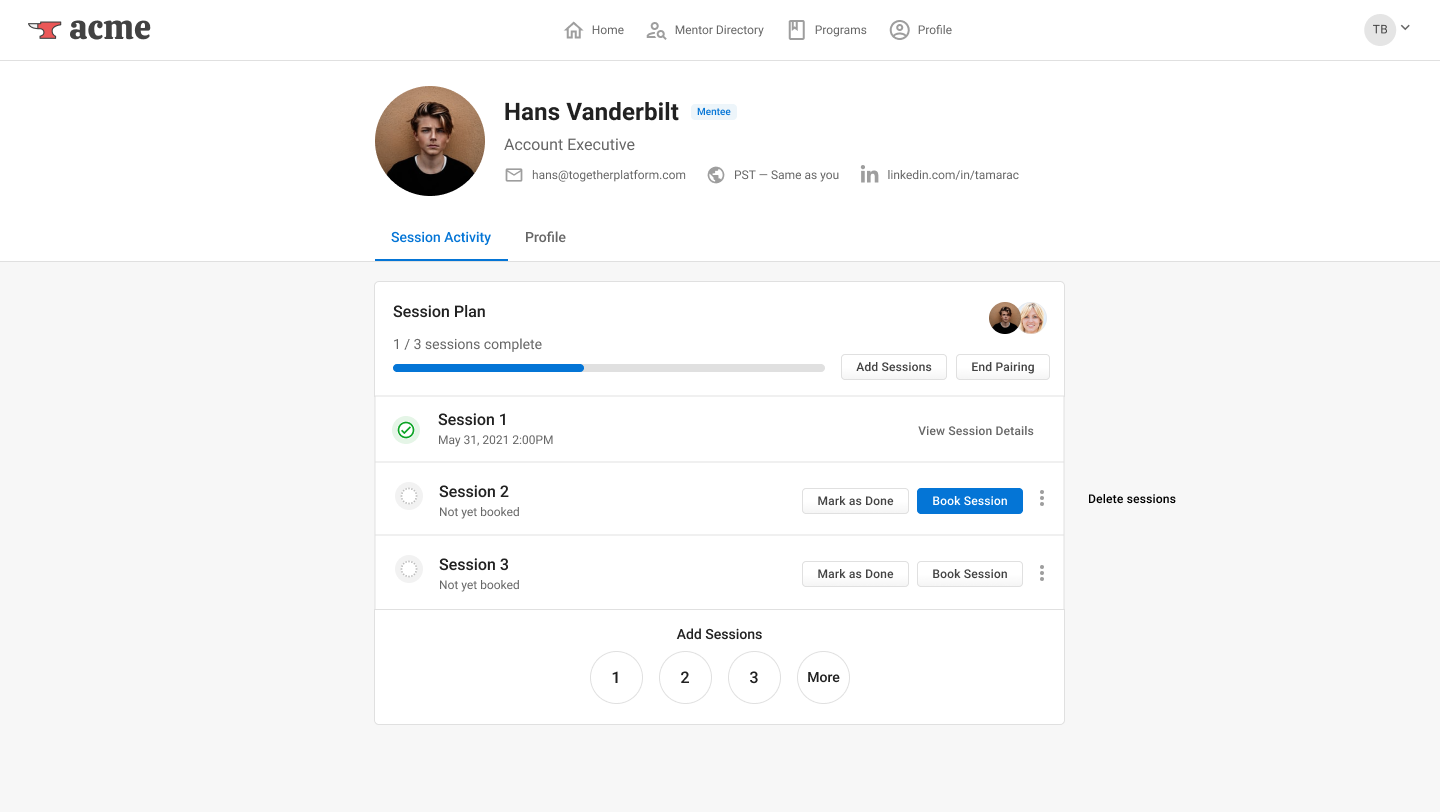This screenshot has width=1440, height=812.
Task: Click the green checkmark on Session 1
Action: pyautogui.click(x=406, y=429)
